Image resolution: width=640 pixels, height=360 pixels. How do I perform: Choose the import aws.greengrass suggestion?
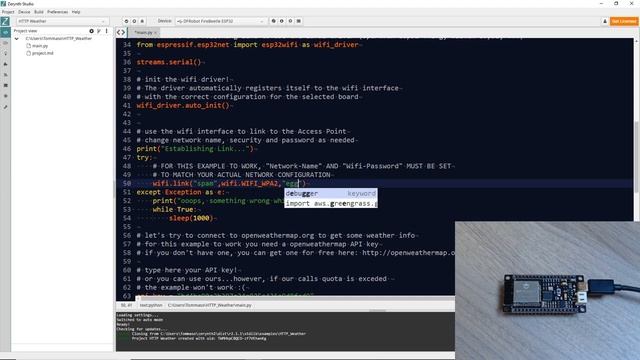[x=331, y=203]
